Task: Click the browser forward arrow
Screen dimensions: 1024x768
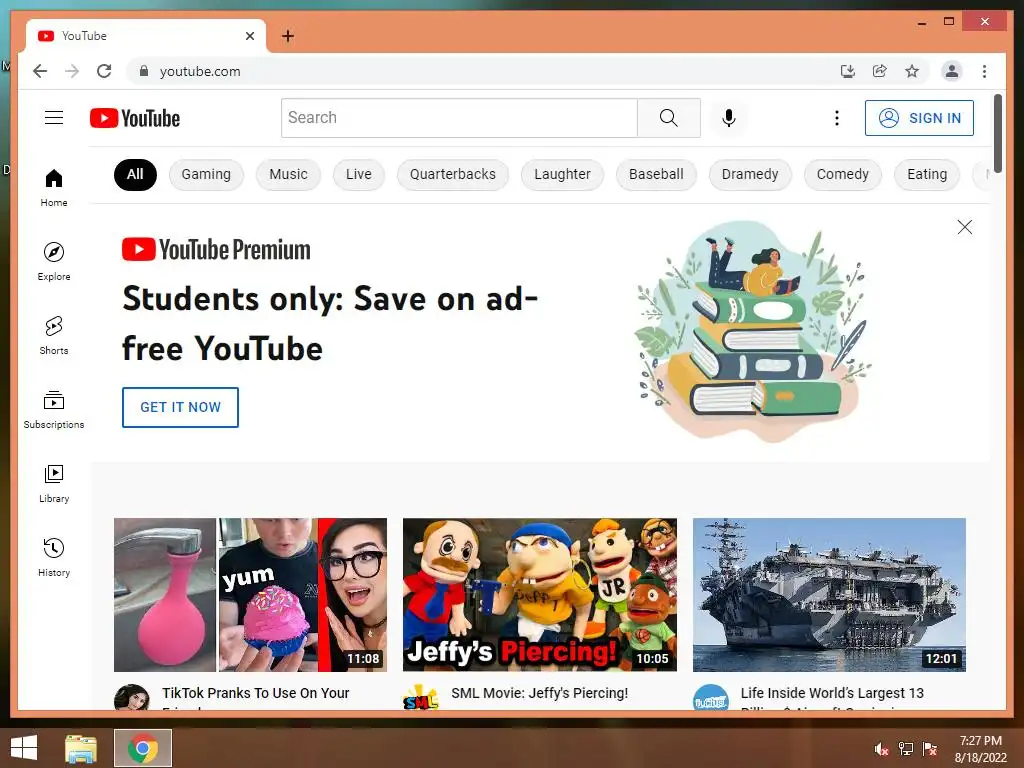Action: click(72, 71)
